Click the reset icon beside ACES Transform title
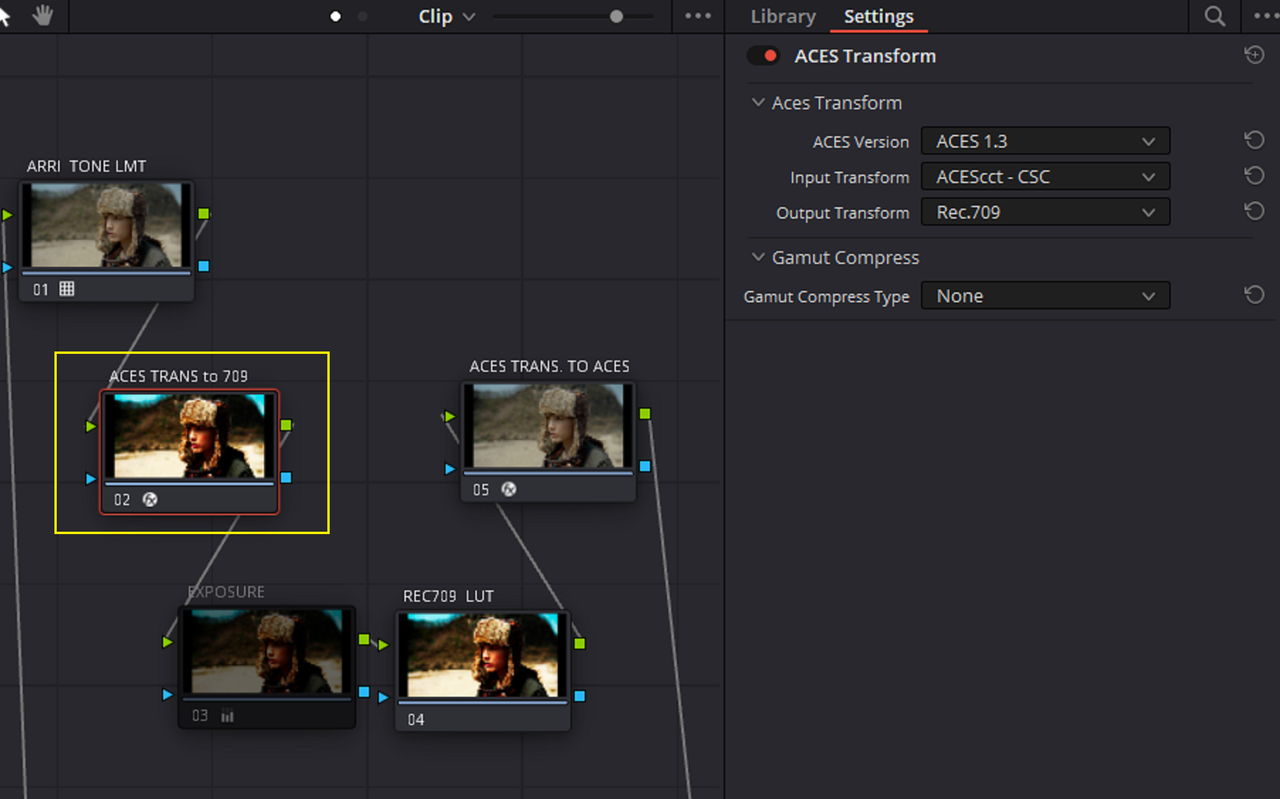The width and height of the screenshot is (1280, 799). 1254,55
